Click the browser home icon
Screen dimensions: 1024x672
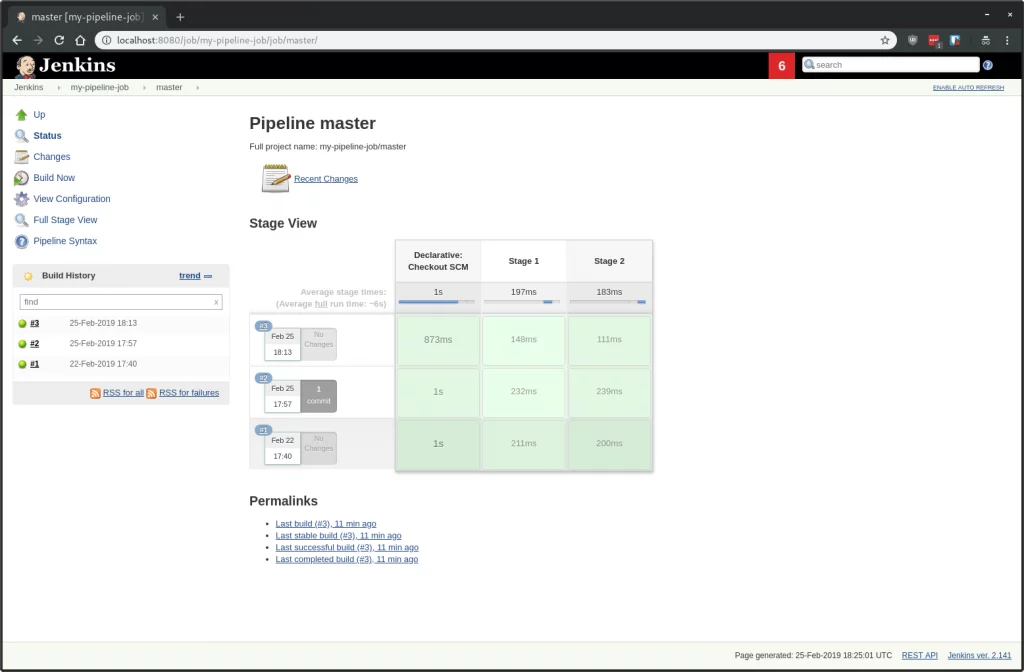point(80,40)
